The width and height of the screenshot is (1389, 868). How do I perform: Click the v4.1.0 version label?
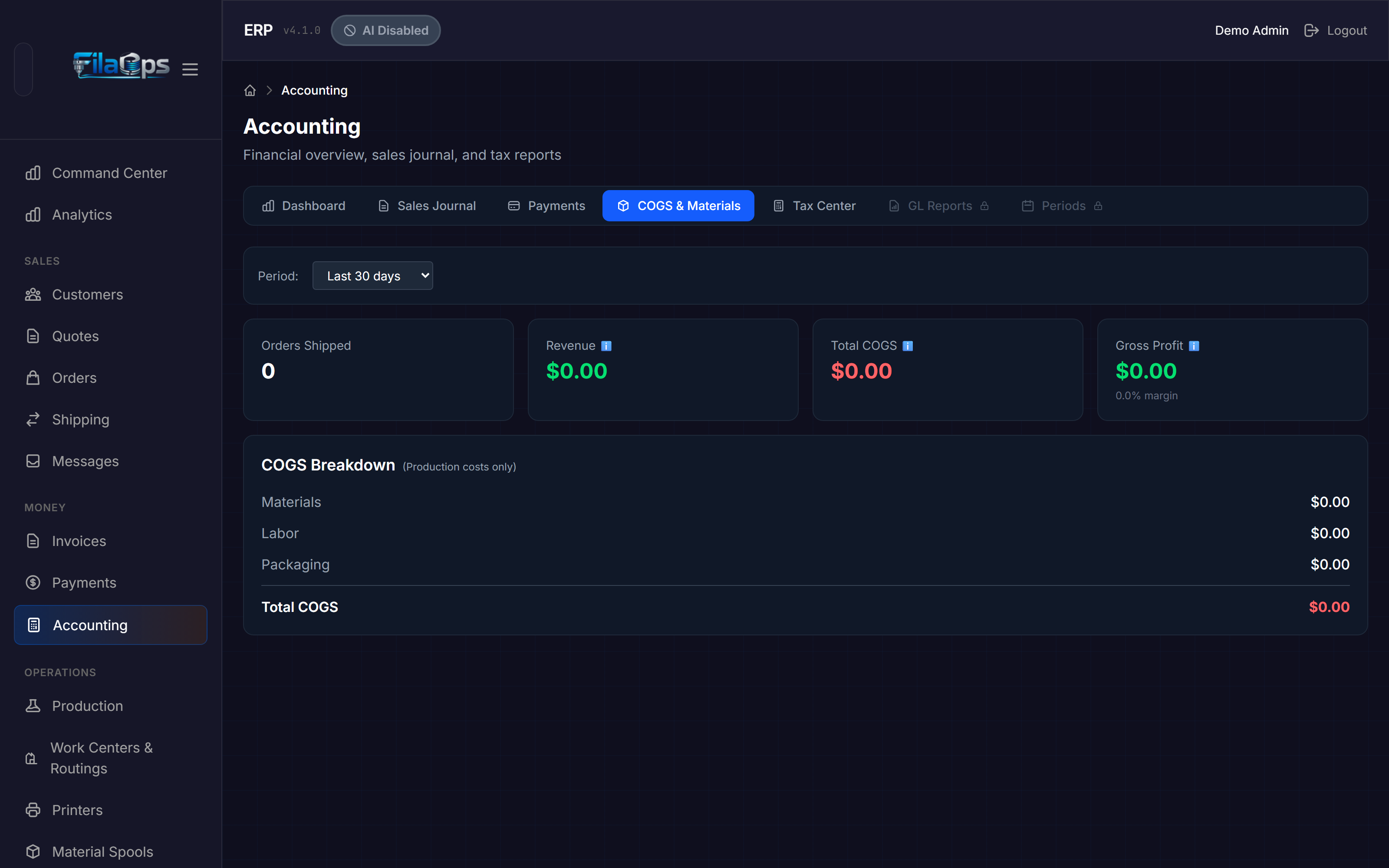[x=302, y=30]
